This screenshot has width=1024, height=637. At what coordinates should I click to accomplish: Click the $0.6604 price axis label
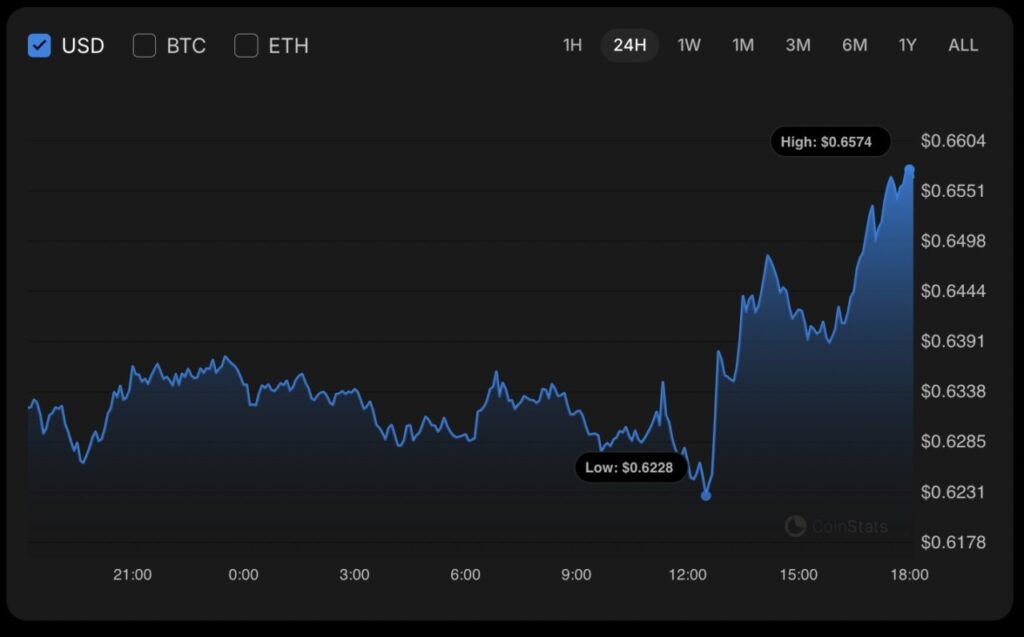coord(953,141)
